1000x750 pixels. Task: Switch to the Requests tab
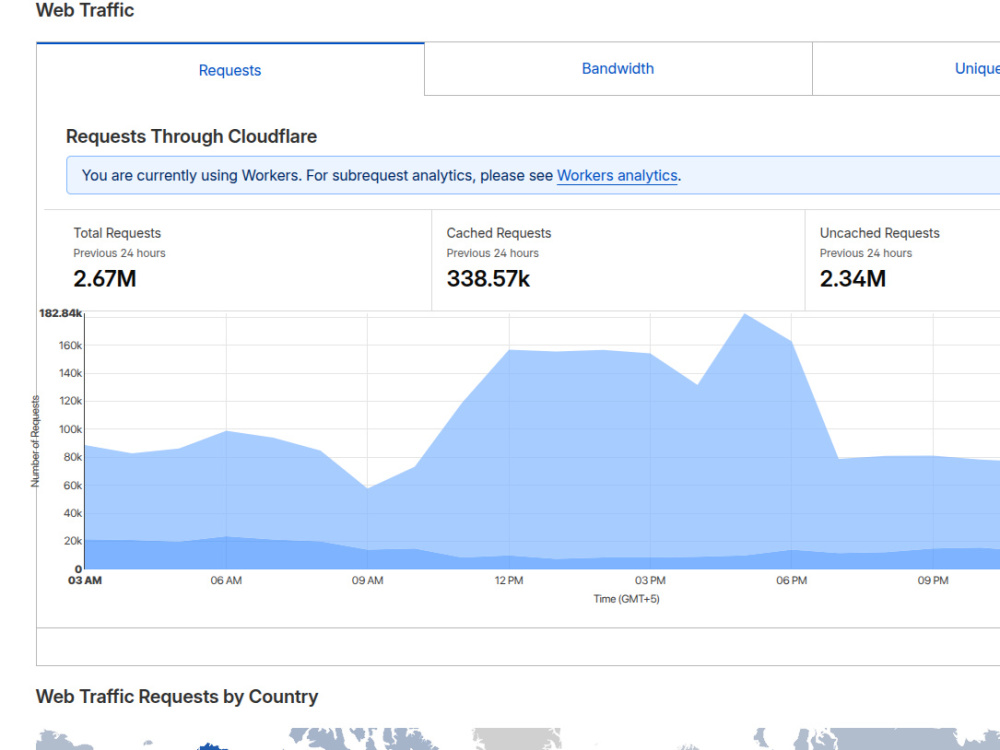coord(230,70)
